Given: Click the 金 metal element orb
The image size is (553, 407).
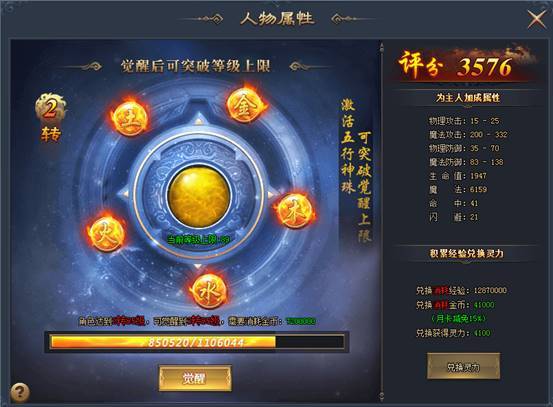Looking at the screenshot, I should 245,105.
